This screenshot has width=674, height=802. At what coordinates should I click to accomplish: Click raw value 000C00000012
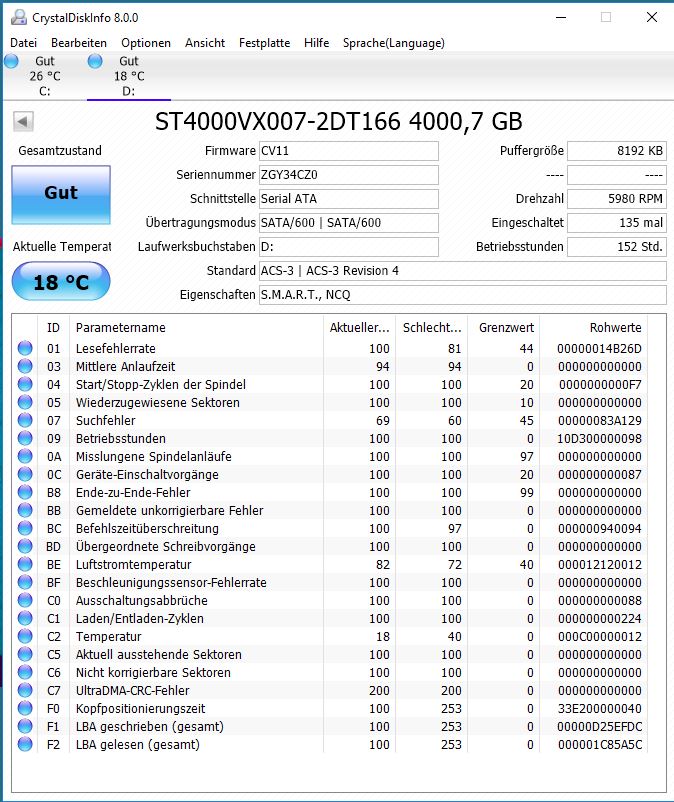tap(599, 636)
